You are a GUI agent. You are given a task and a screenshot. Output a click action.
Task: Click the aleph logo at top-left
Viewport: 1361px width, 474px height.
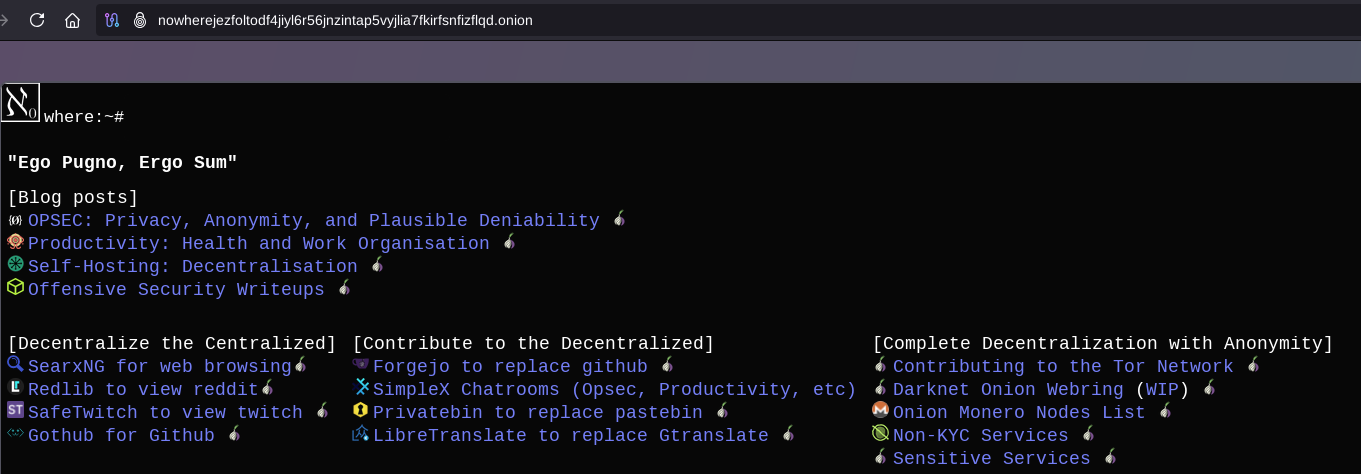(20, 103)
